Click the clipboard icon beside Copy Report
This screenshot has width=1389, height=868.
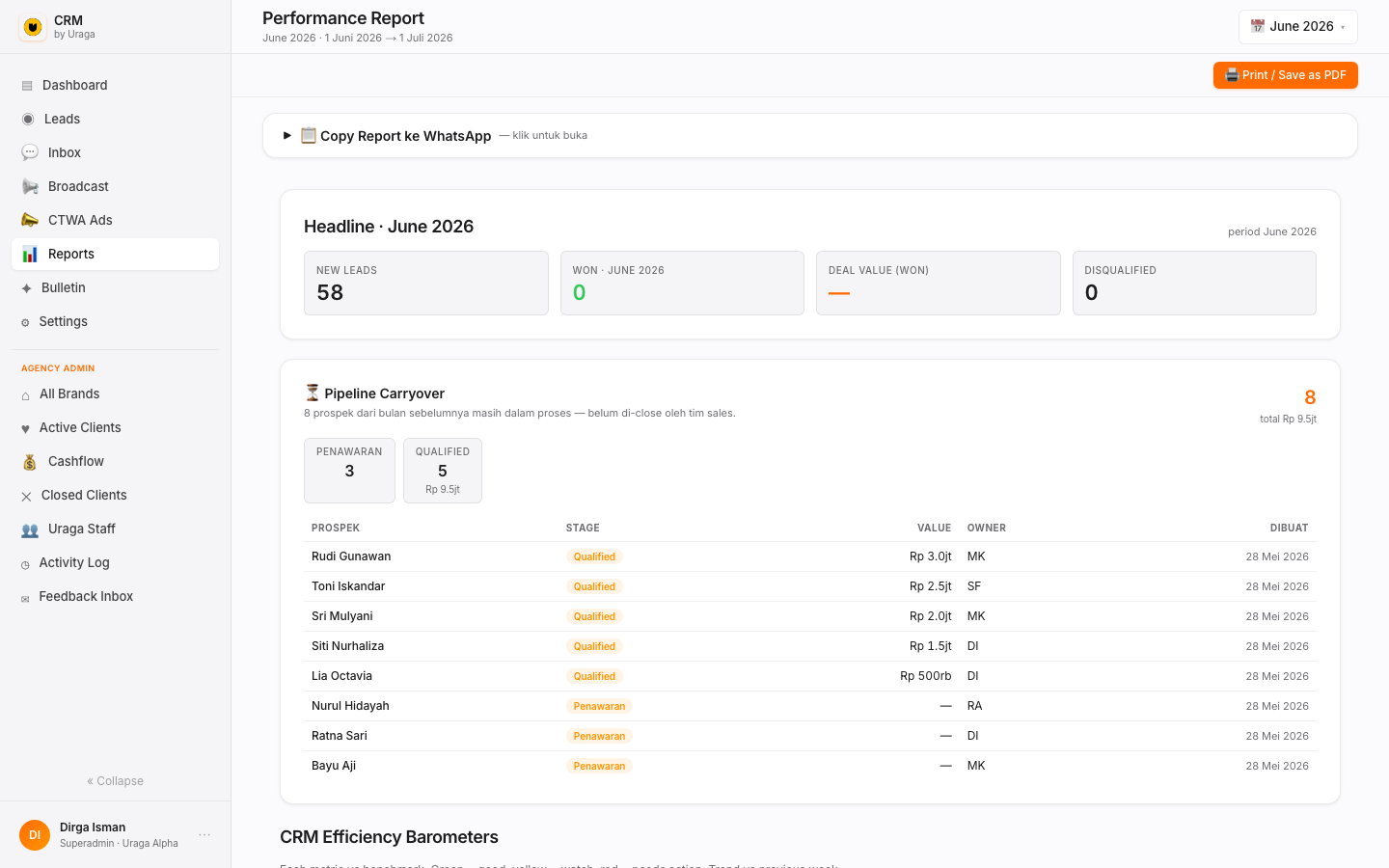click(x=309, y=135)
